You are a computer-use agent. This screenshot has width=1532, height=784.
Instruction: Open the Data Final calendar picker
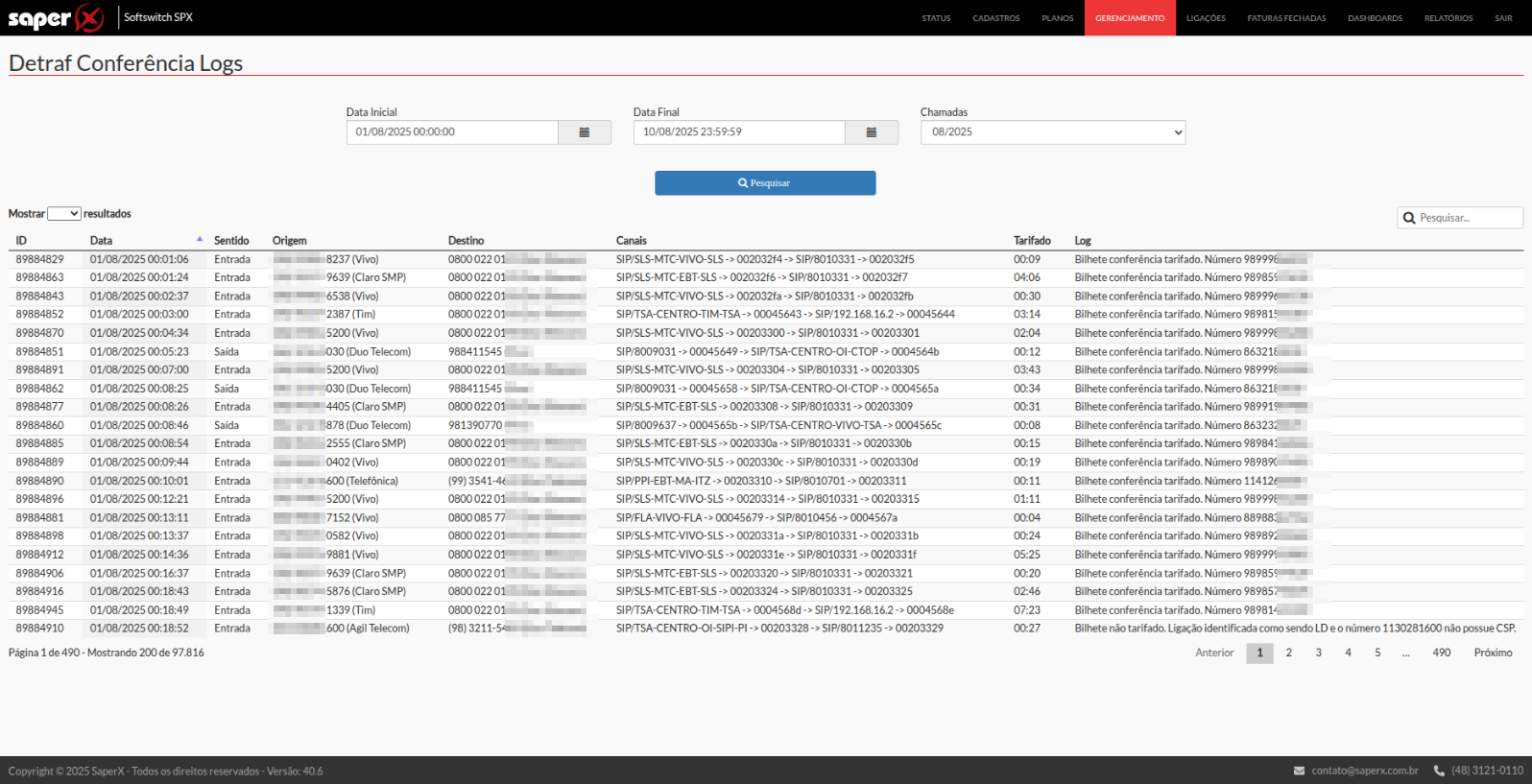pyautogui.click(x=871, y=132)
